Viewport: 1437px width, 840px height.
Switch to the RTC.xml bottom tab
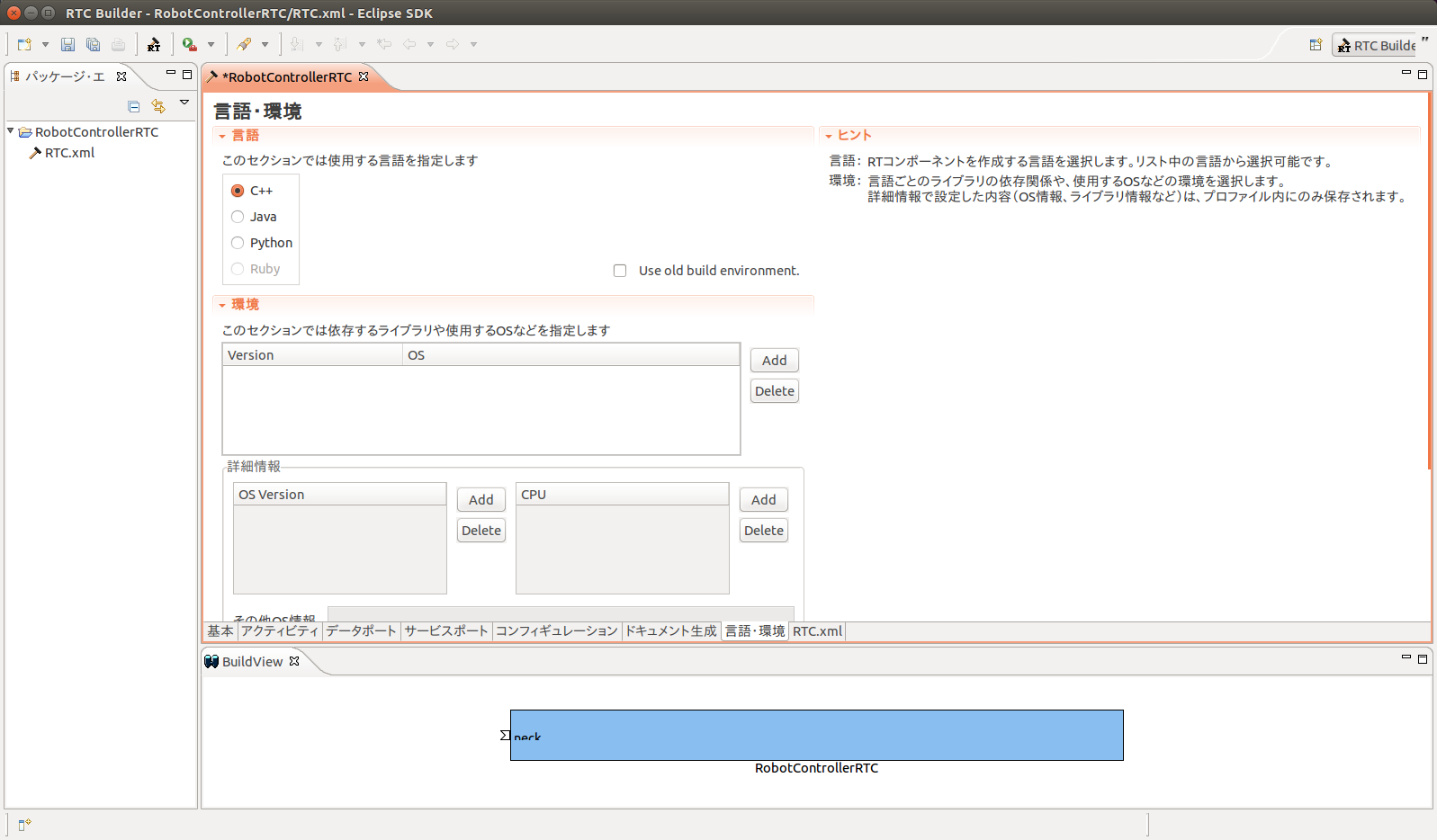pos(818,631)
